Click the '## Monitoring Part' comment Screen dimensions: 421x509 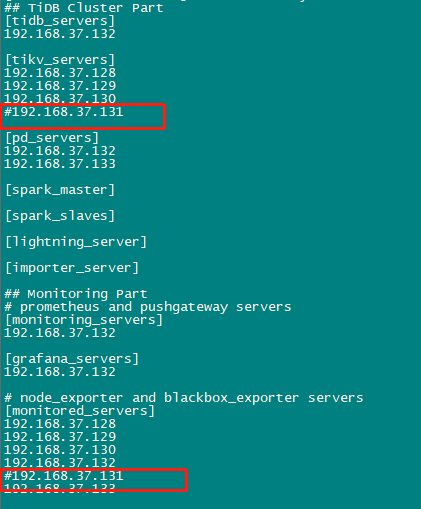coord(76,294)
